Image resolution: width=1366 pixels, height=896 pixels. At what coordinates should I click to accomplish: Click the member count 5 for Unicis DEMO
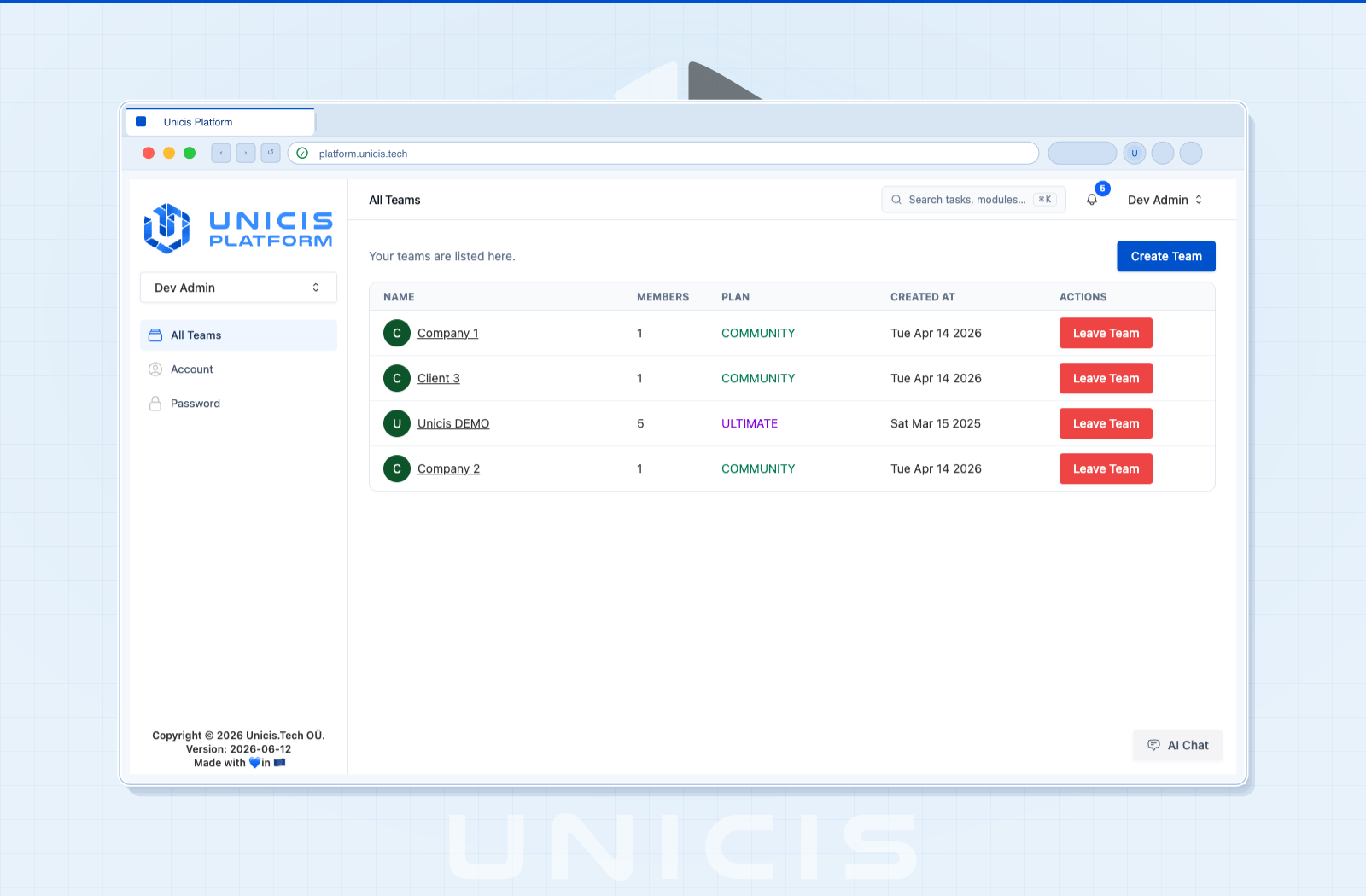tap(640, 423)
